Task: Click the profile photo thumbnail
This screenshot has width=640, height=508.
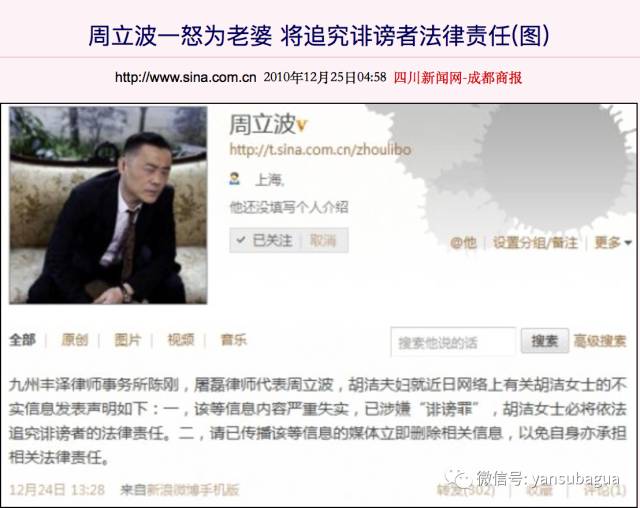Action: [108, 205]
